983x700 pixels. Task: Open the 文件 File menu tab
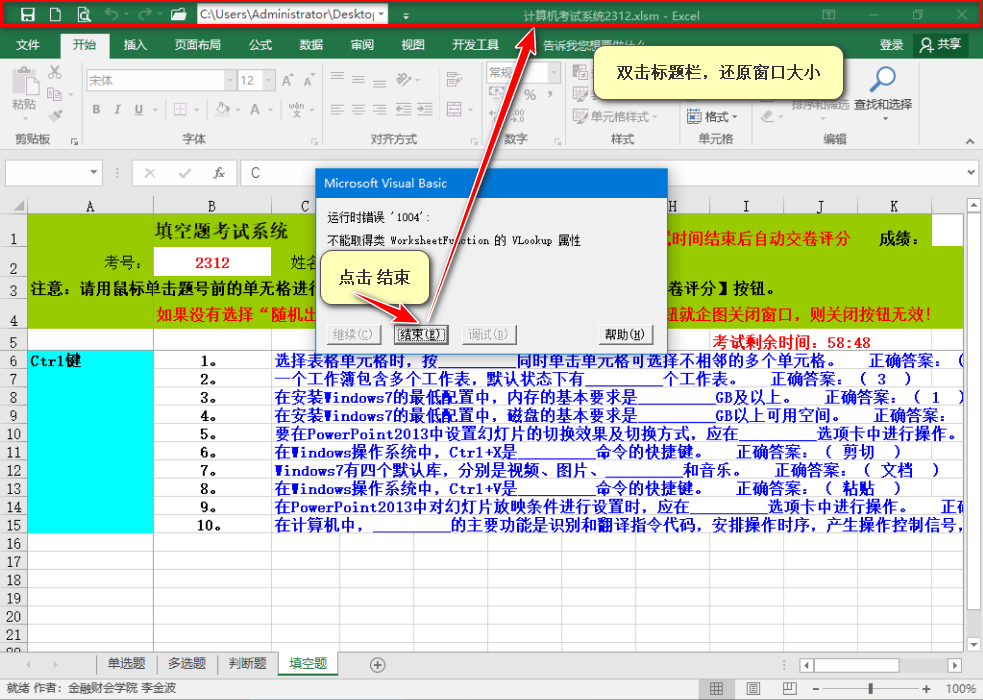[x=28, y=44]
